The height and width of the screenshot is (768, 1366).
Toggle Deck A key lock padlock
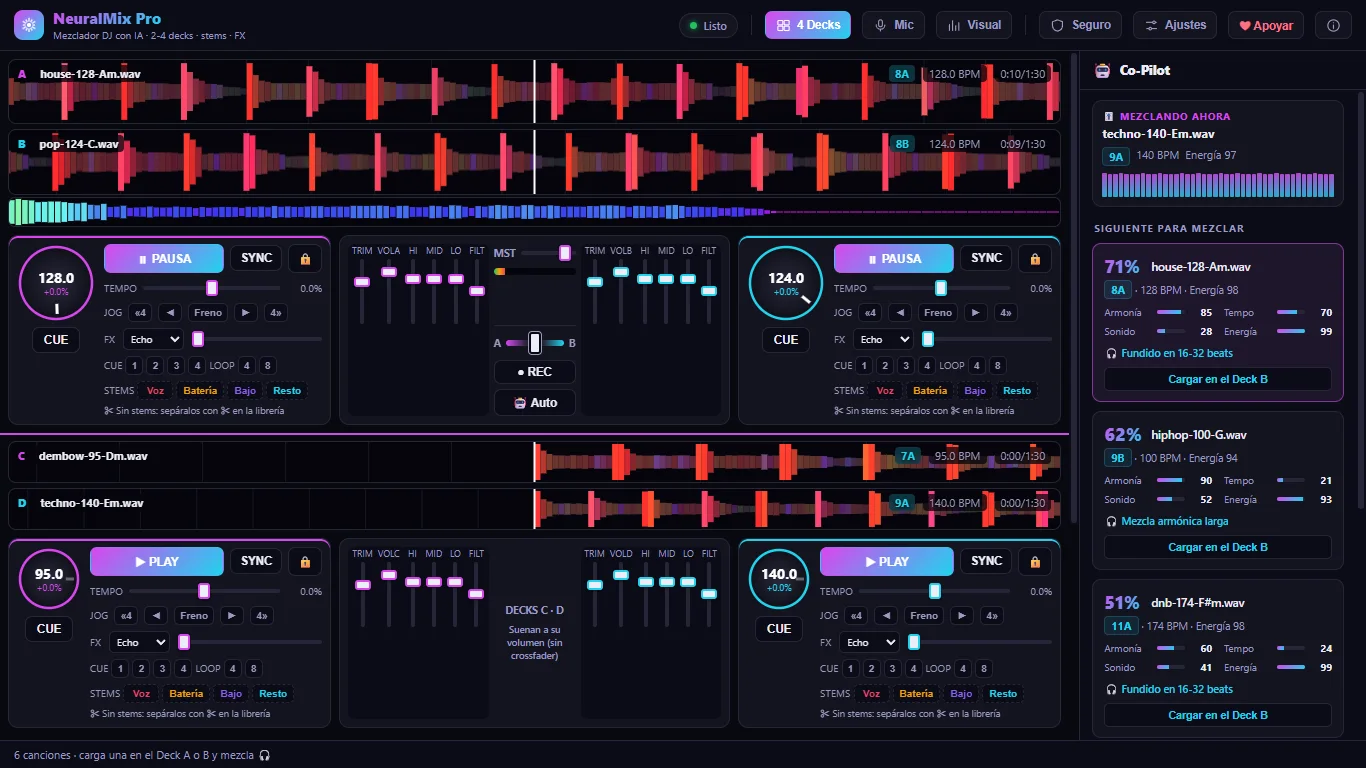click(305, 259)
